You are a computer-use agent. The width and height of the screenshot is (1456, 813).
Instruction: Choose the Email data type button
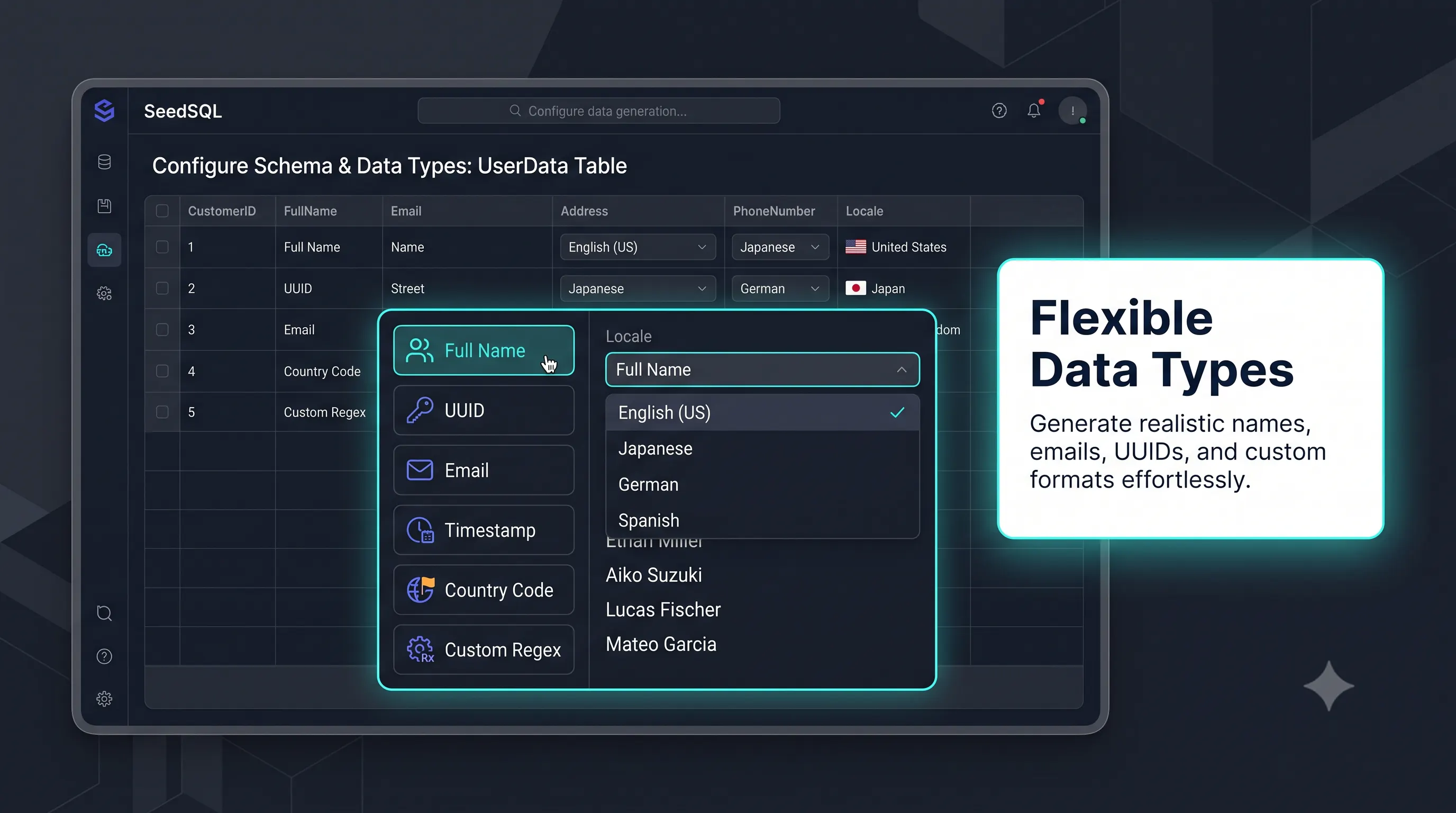(484, 470)
